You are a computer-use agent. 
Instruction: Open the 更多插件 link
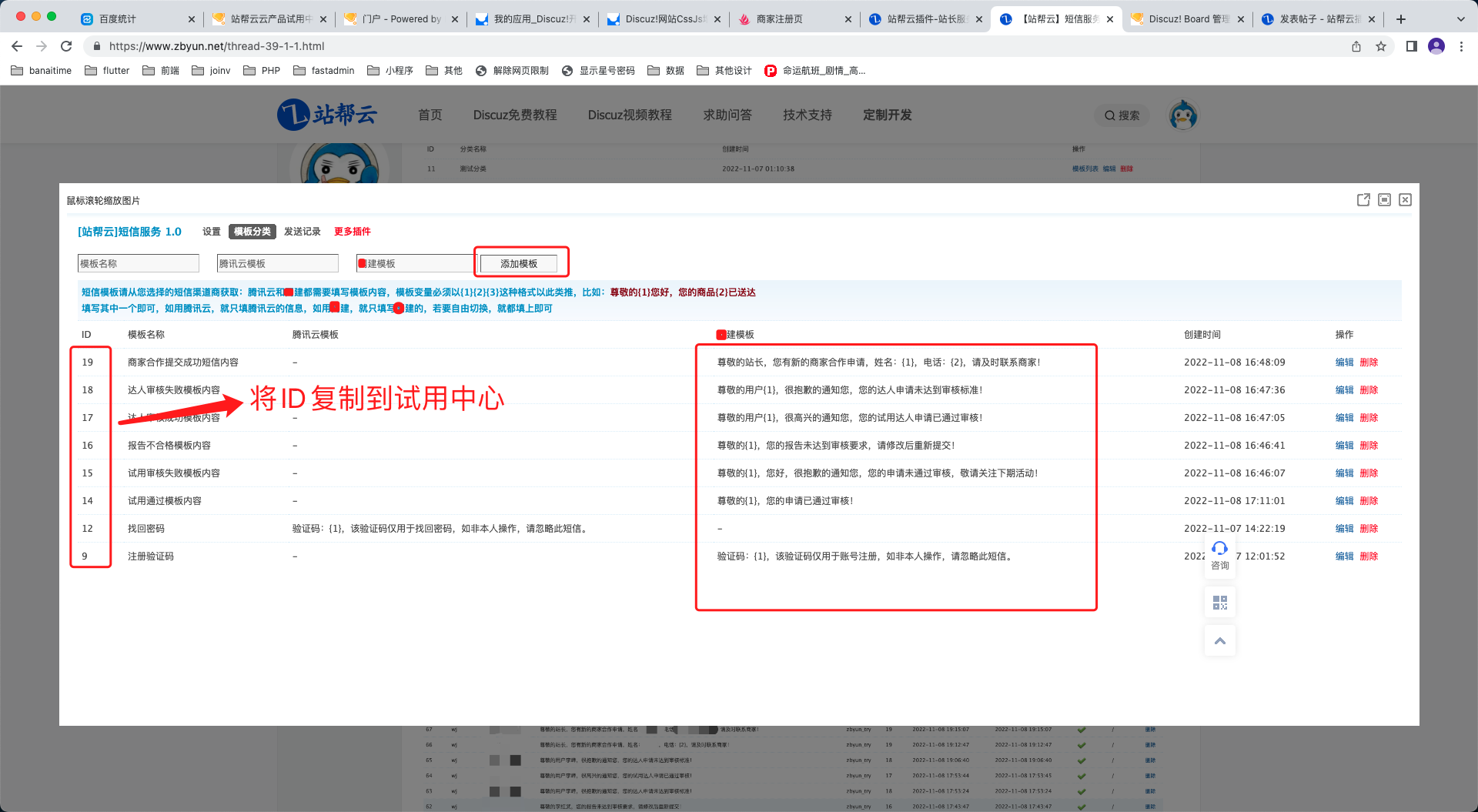352,232
